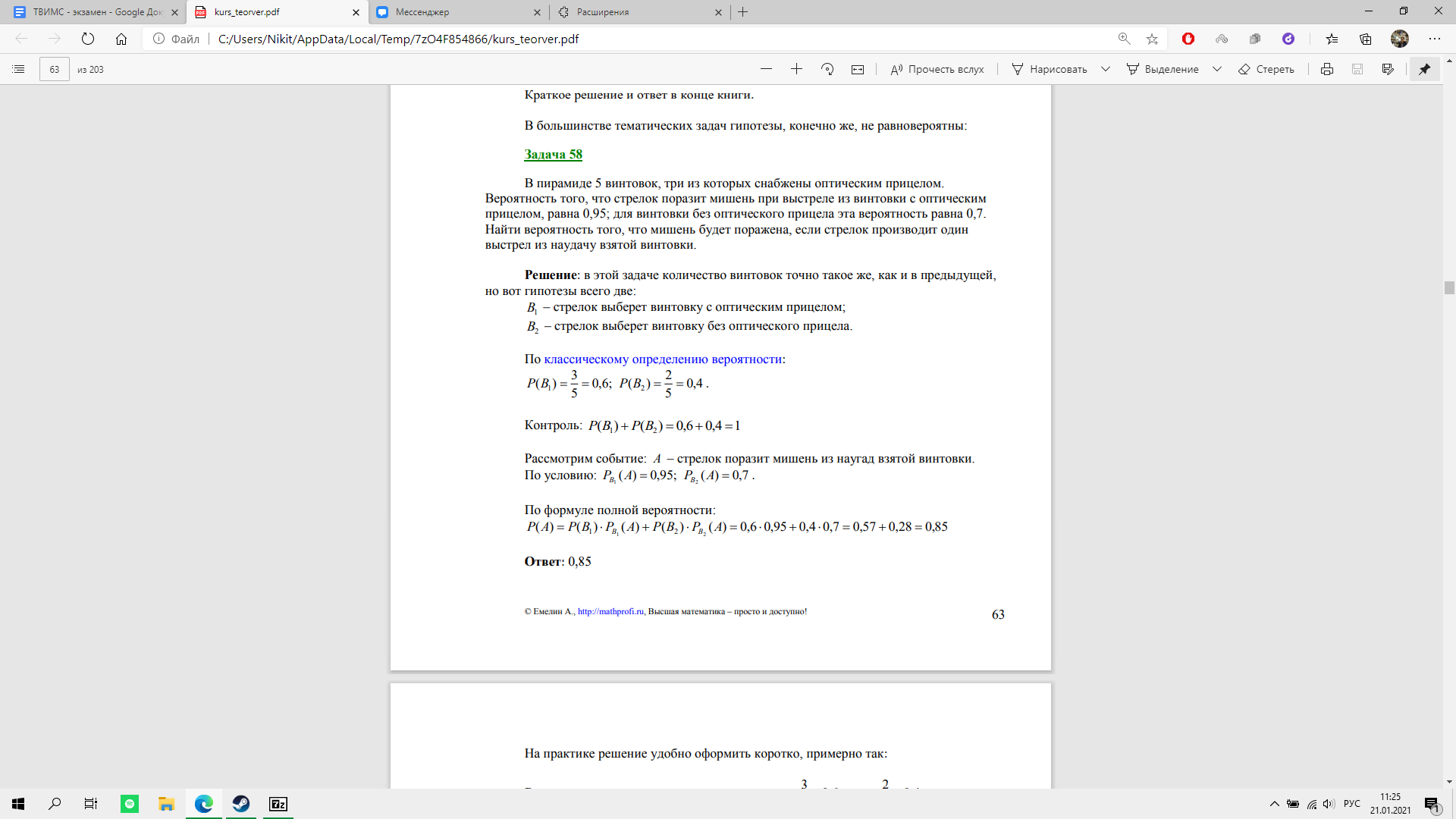
Task: Open the Windows Start menu
Action: pyautogui.click(x=18, y=804)
